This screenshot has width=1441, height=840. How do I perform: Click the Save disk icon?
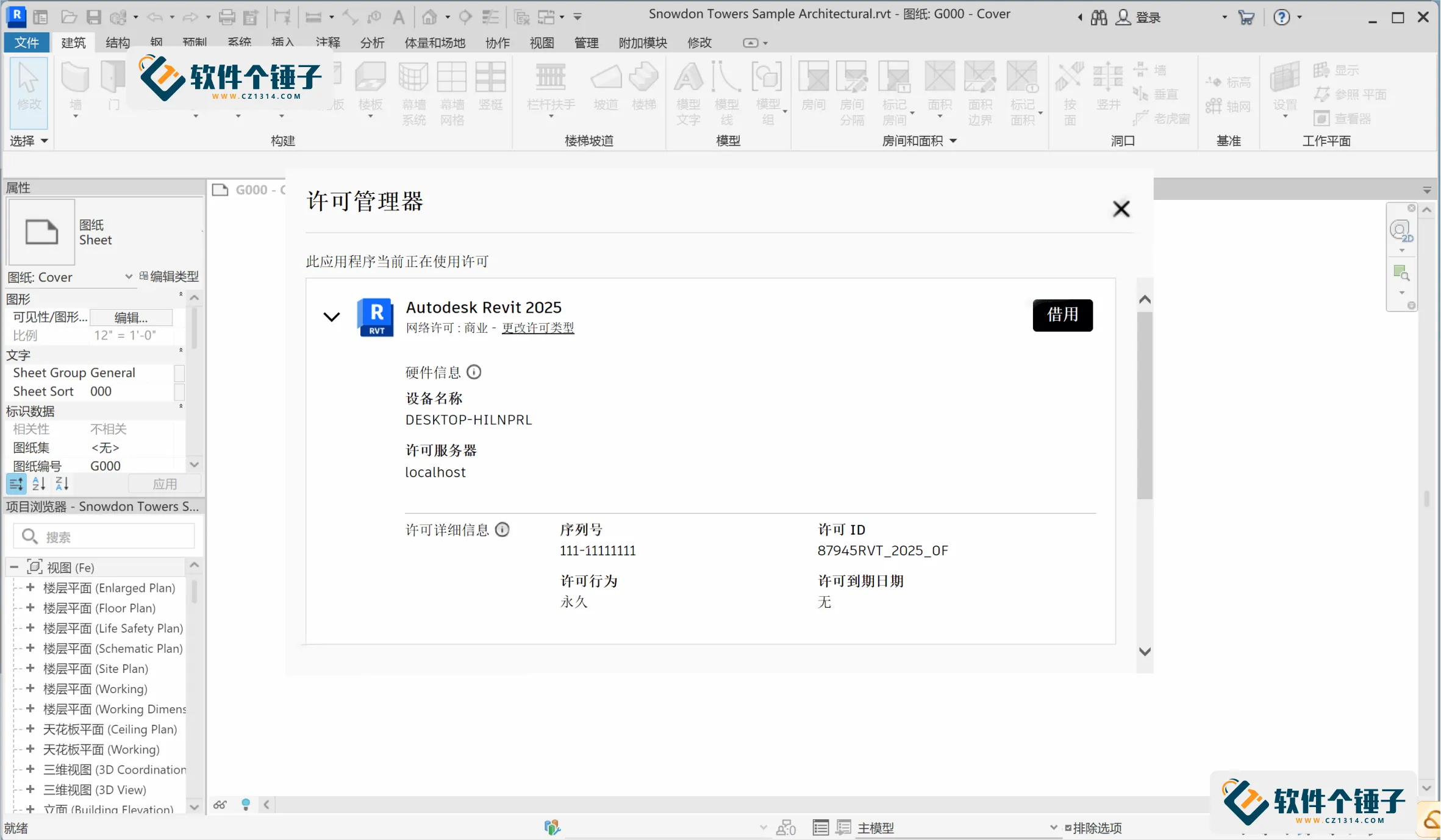pos(93,17)
